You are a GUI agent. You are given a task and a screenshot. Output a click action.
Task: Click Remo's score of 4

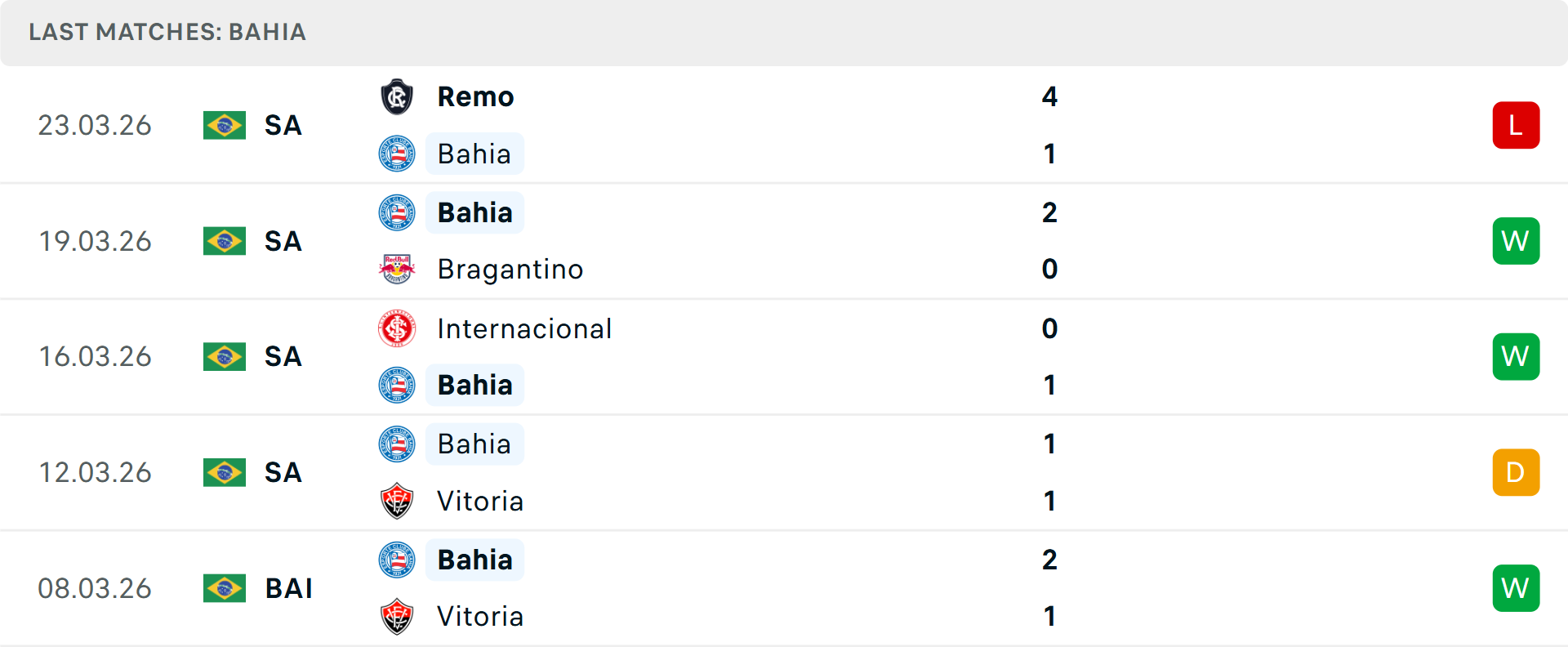coord(1049,97)
